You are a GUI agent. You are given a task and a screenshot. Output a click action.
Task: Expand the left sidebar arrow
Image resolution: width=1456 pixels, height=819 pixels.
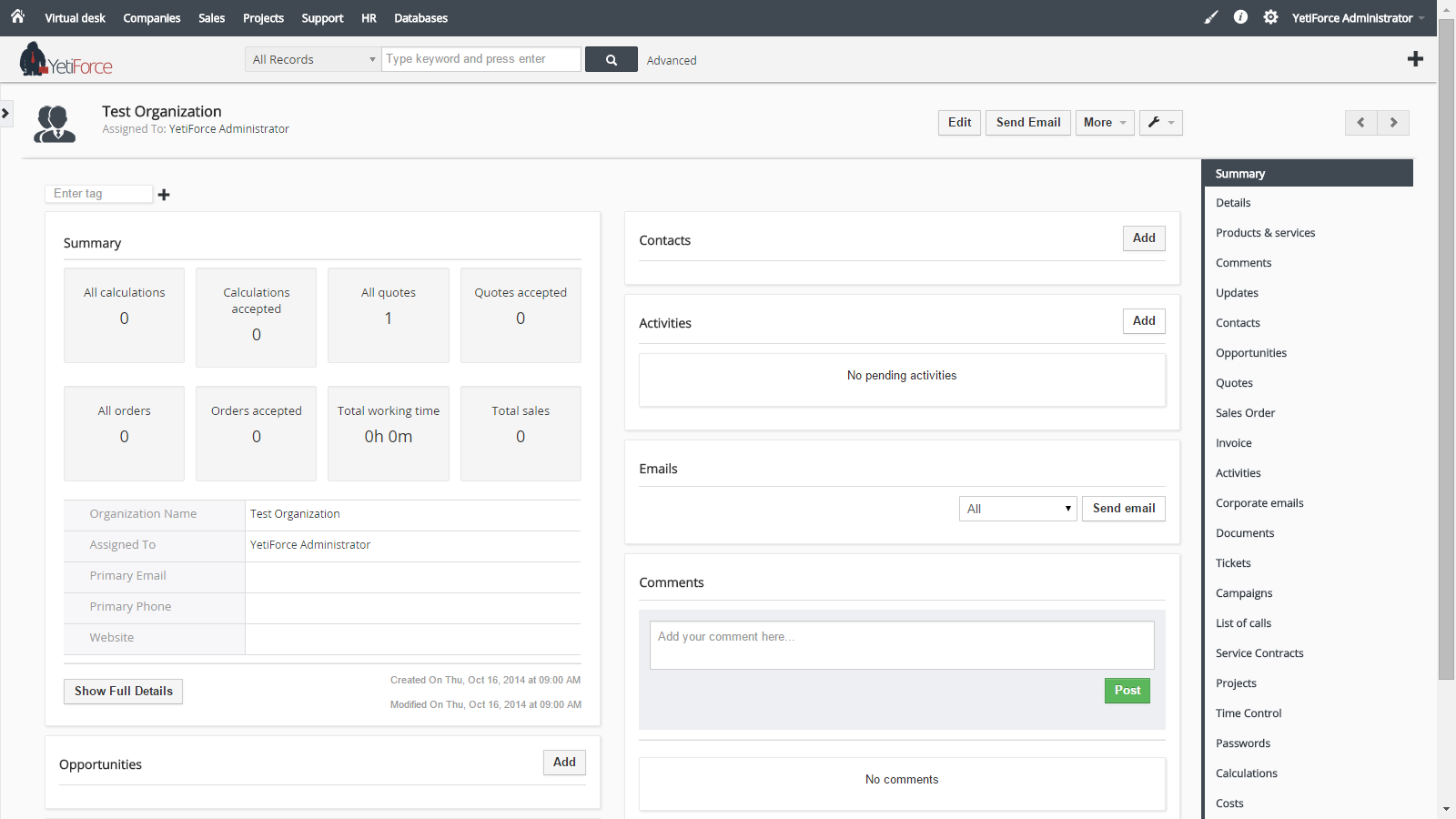tap(5, 113)
